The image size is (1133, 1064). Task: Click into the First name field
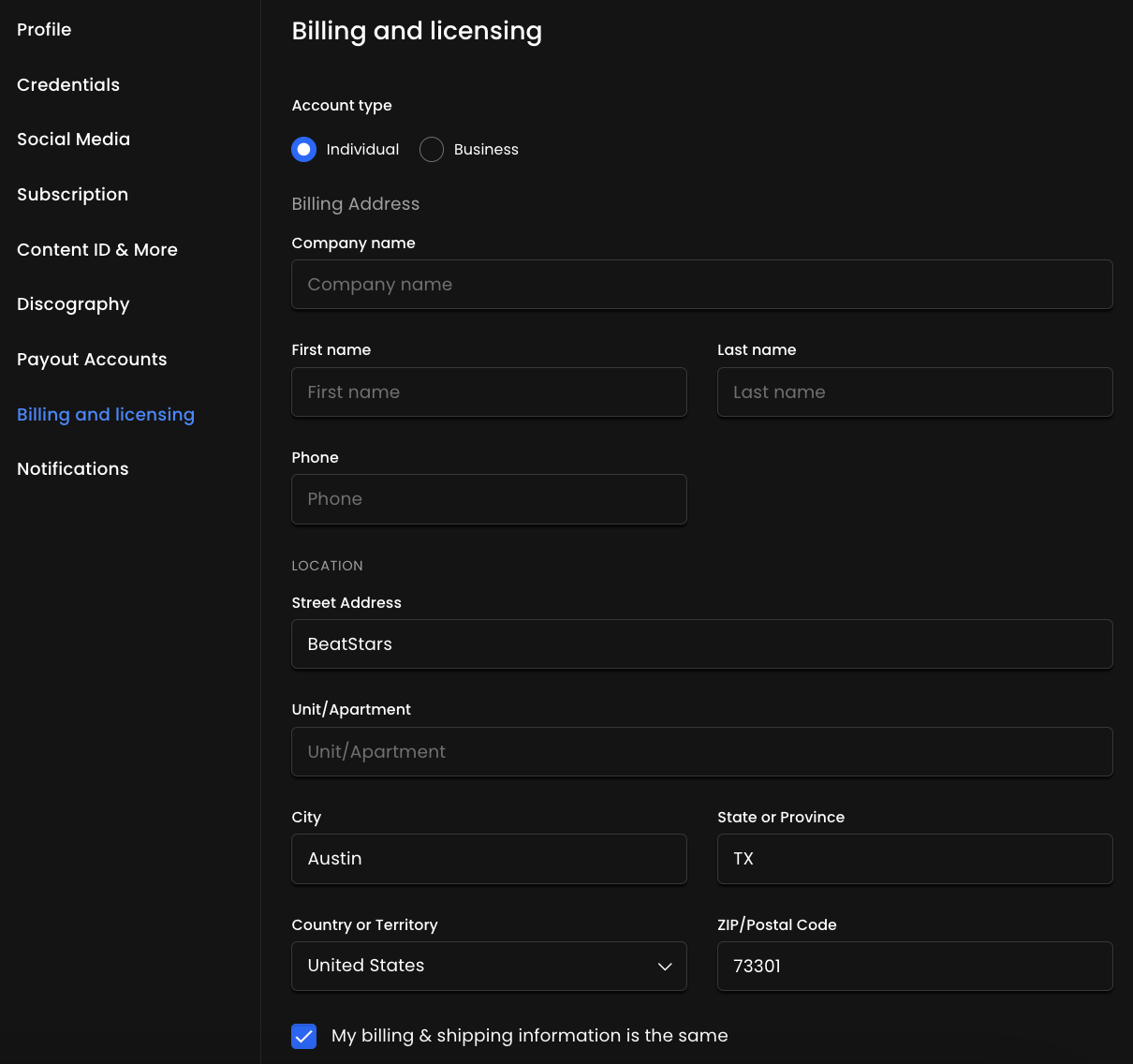click(x=489, y=392)
